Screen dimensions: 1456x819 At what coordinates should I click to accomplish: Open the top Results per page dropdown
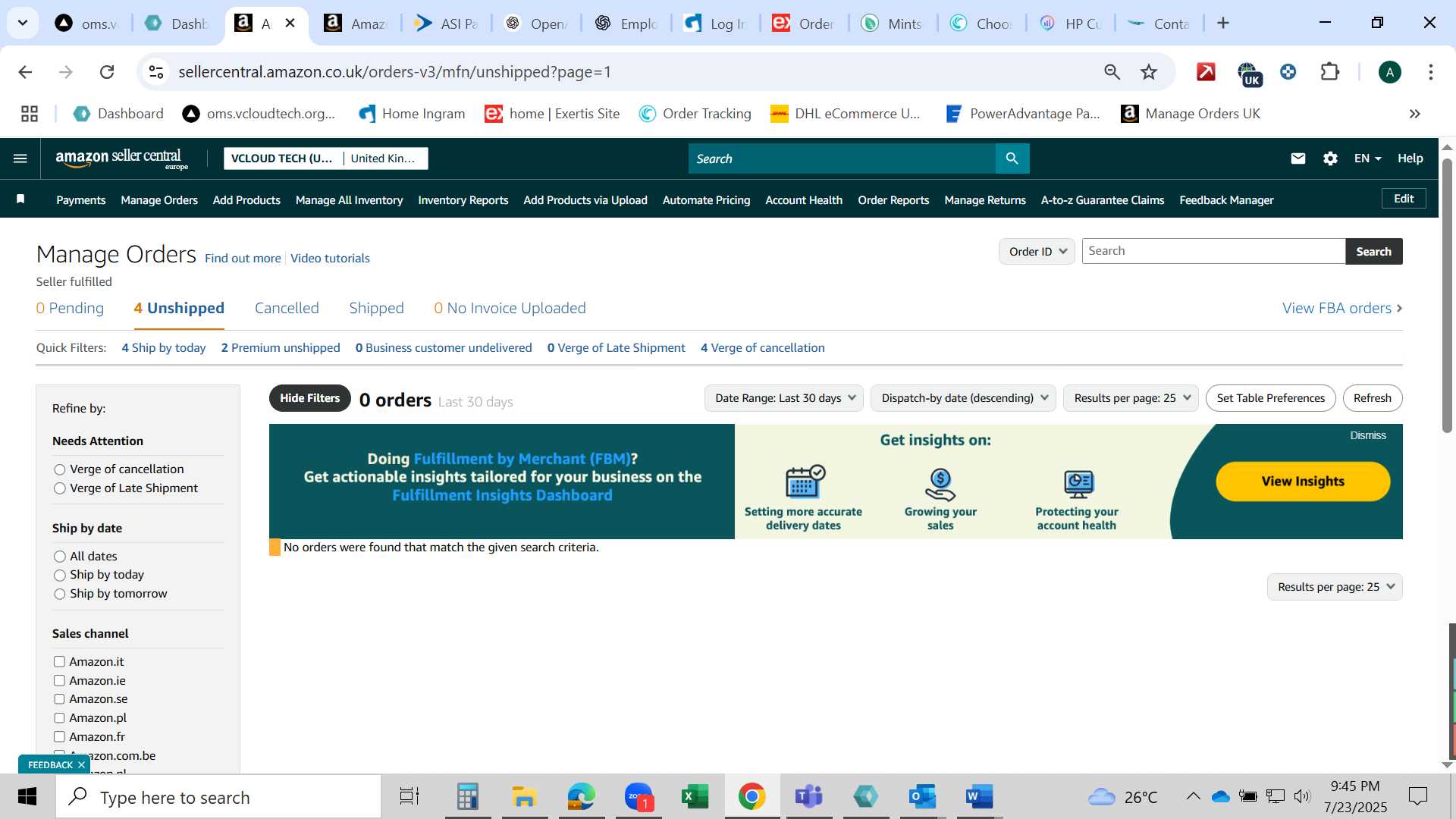coord(1131,398)
